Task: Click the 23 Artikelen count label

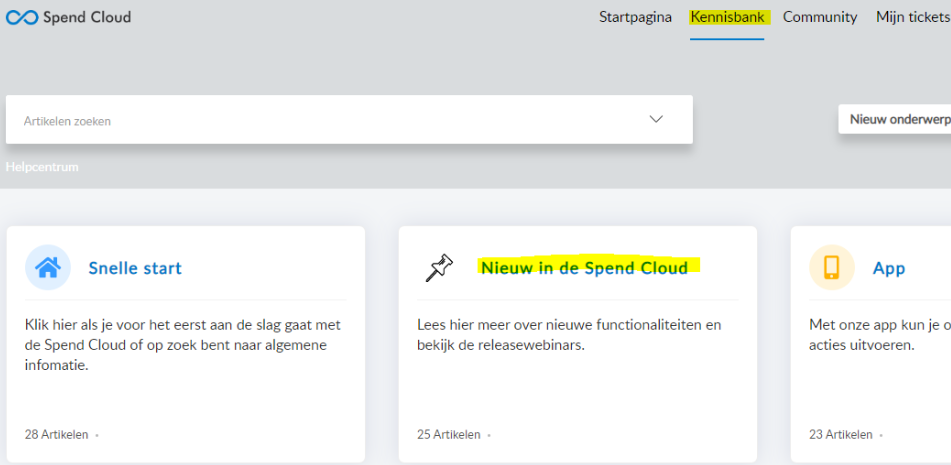Action: [x=841, y=435]
